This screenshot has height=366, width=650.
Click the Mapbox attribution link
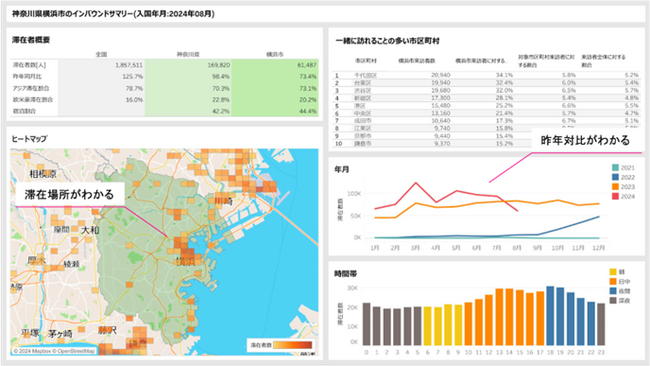point(33,351)
